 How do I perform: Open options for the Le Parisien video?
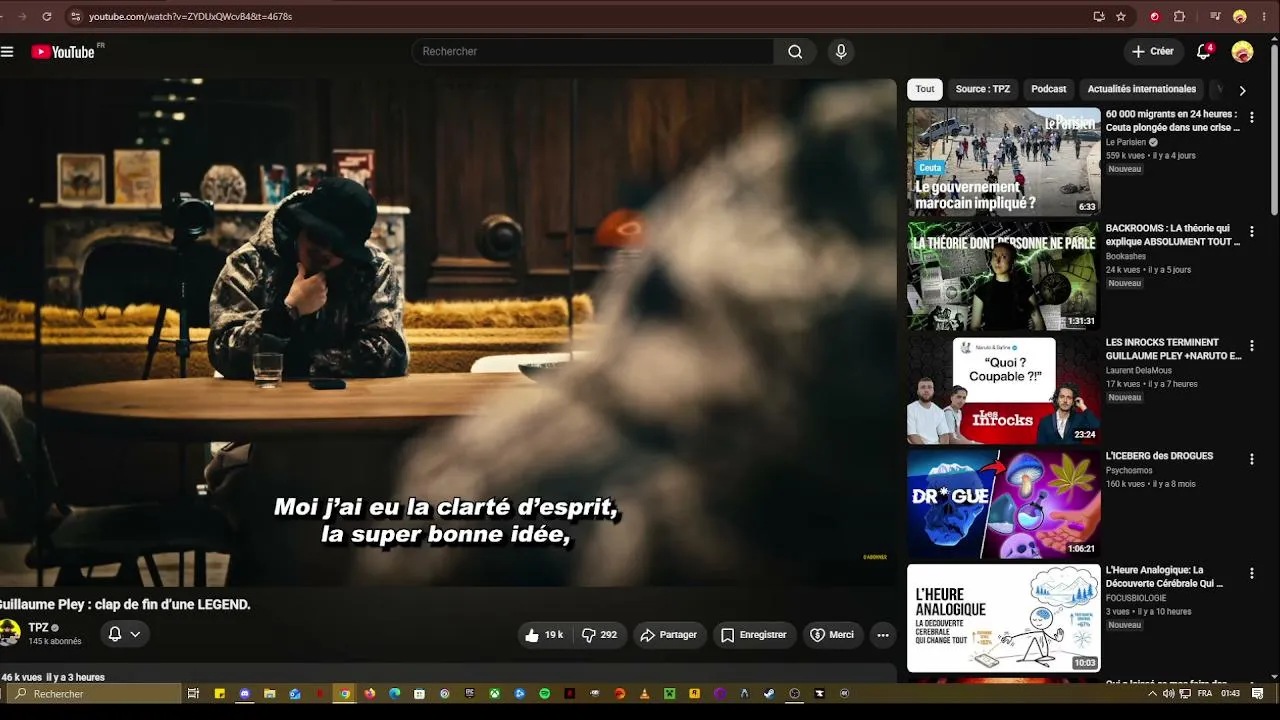[1251, 118]
